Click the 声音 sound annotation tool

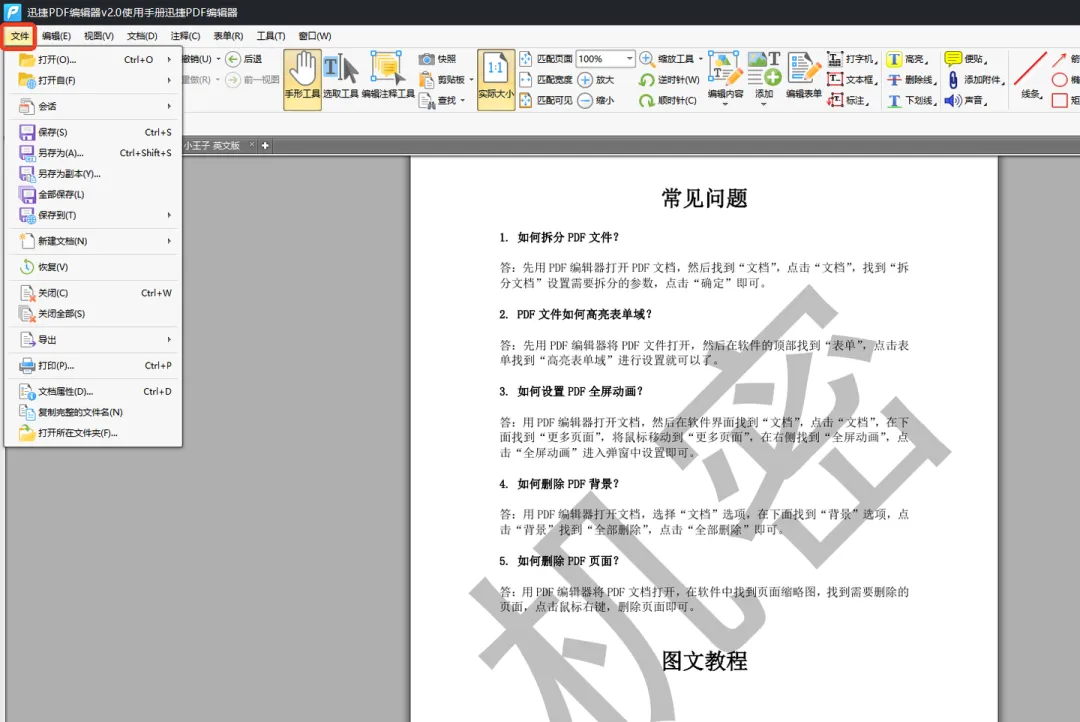(966, 101)
